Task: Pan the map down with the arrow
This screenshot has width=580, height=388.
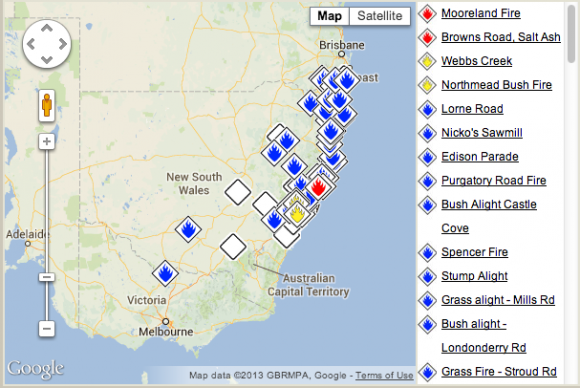Action: tap(47, 59)
